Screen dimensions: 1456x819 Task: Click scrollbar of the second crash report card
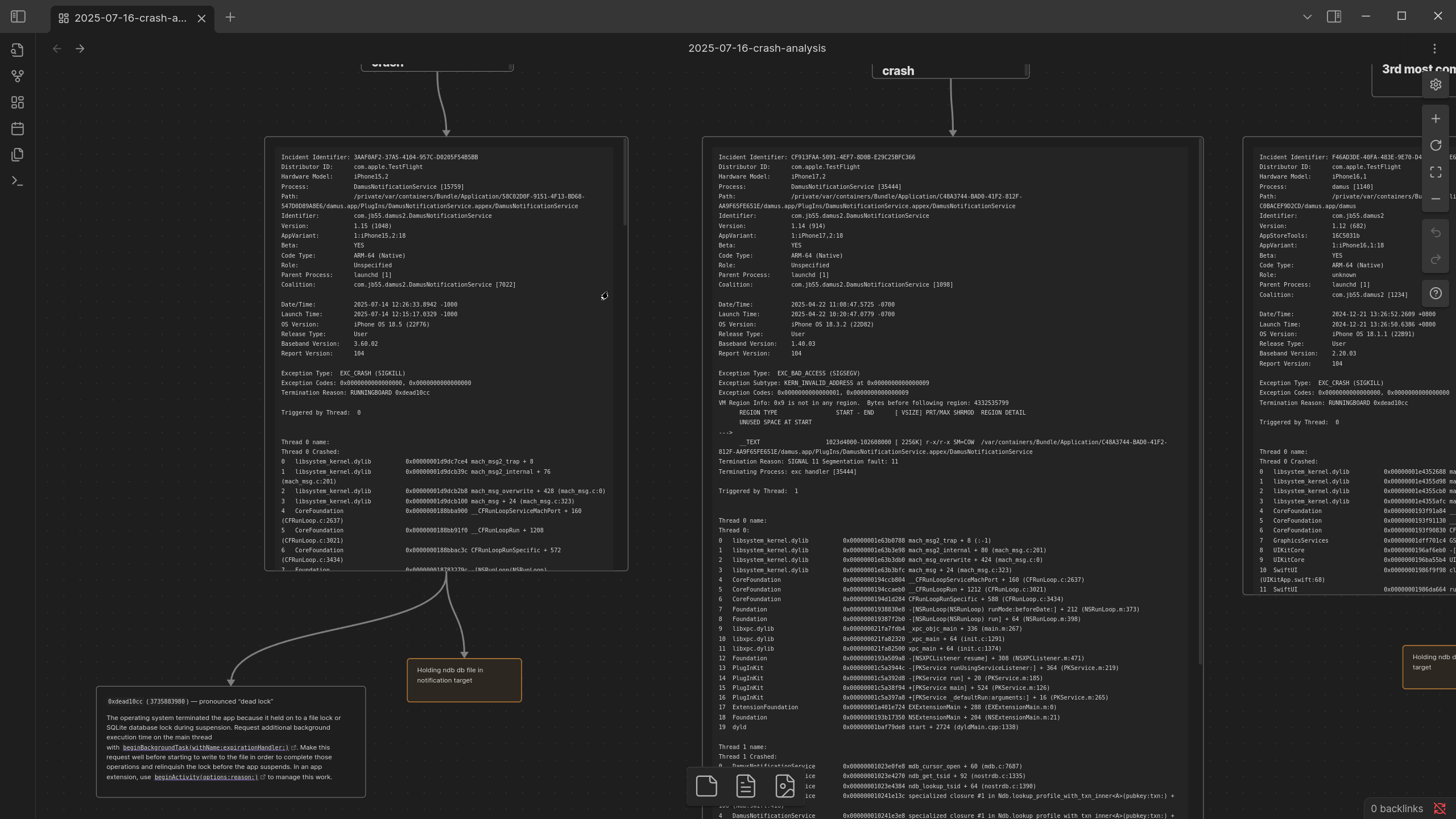click(x=1200, y=401)
